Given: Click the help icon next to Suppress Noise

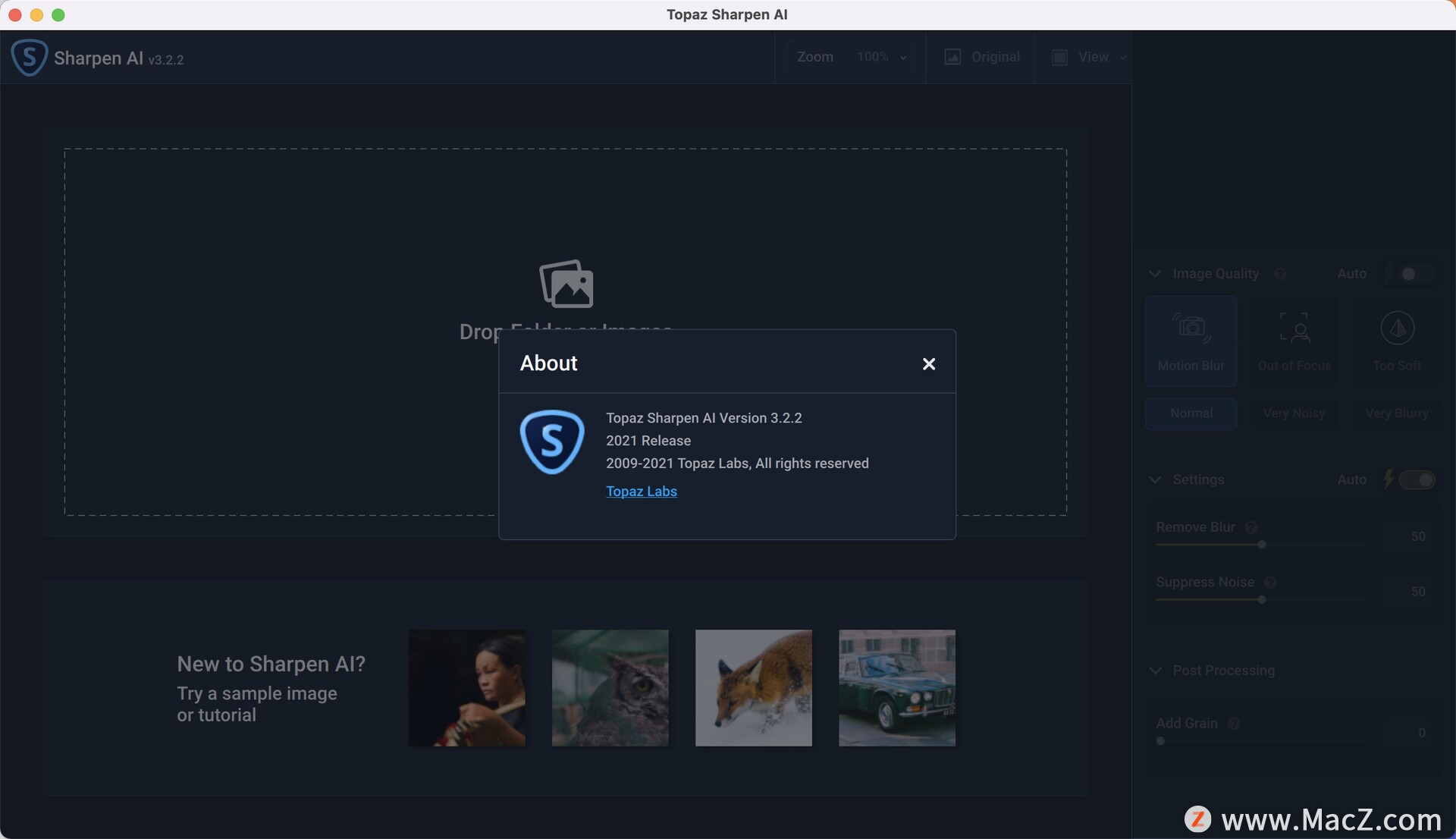Looking at the screenshot, I should click(1270, 583).
